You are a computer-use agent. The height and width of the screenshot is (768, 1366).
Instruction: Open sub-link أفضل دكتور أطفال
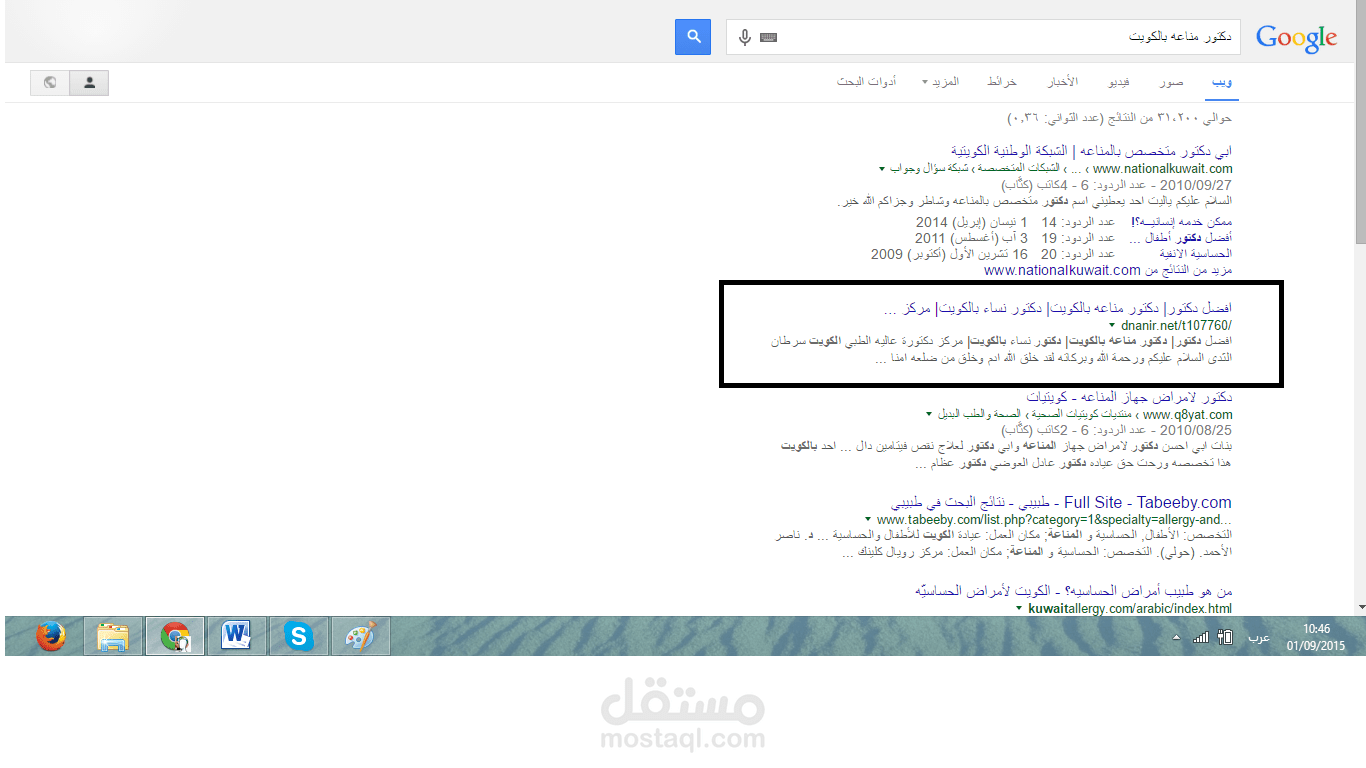[1180, 238]
